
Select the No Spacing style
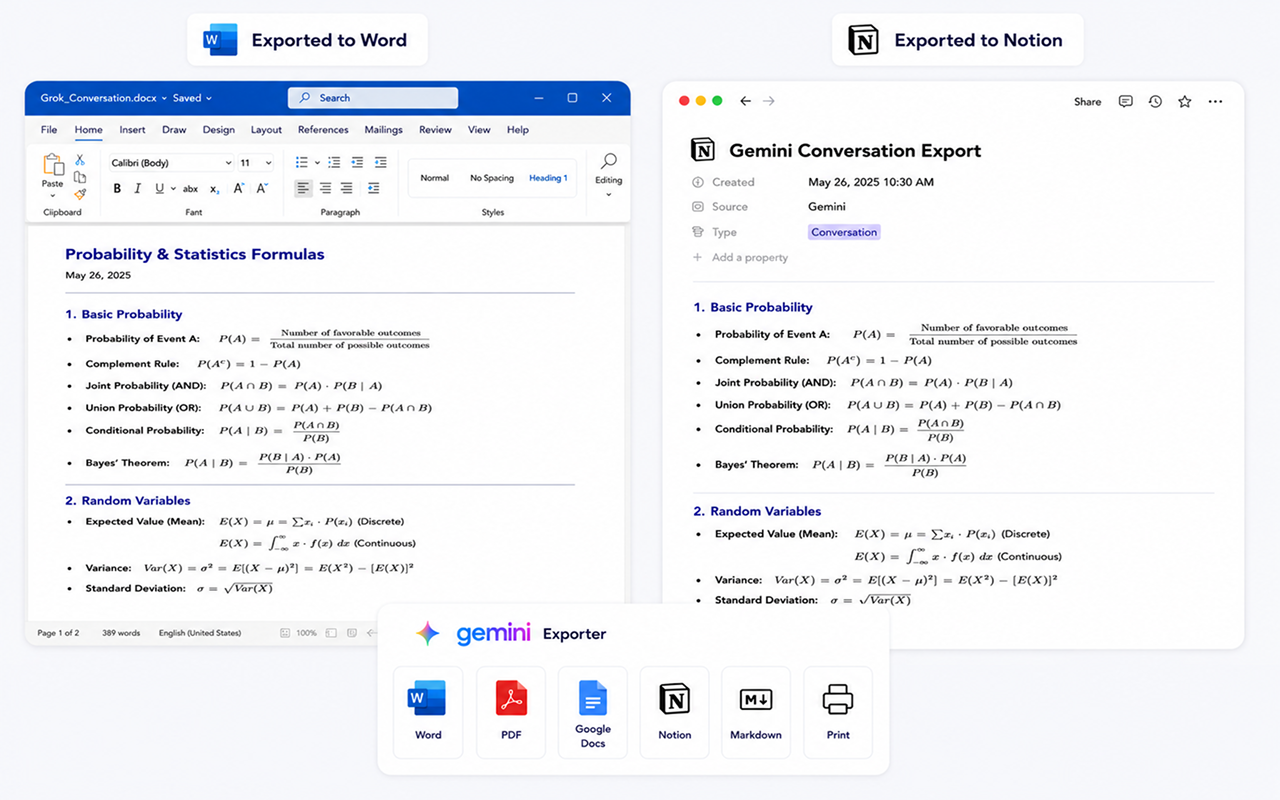coord(492,178)
